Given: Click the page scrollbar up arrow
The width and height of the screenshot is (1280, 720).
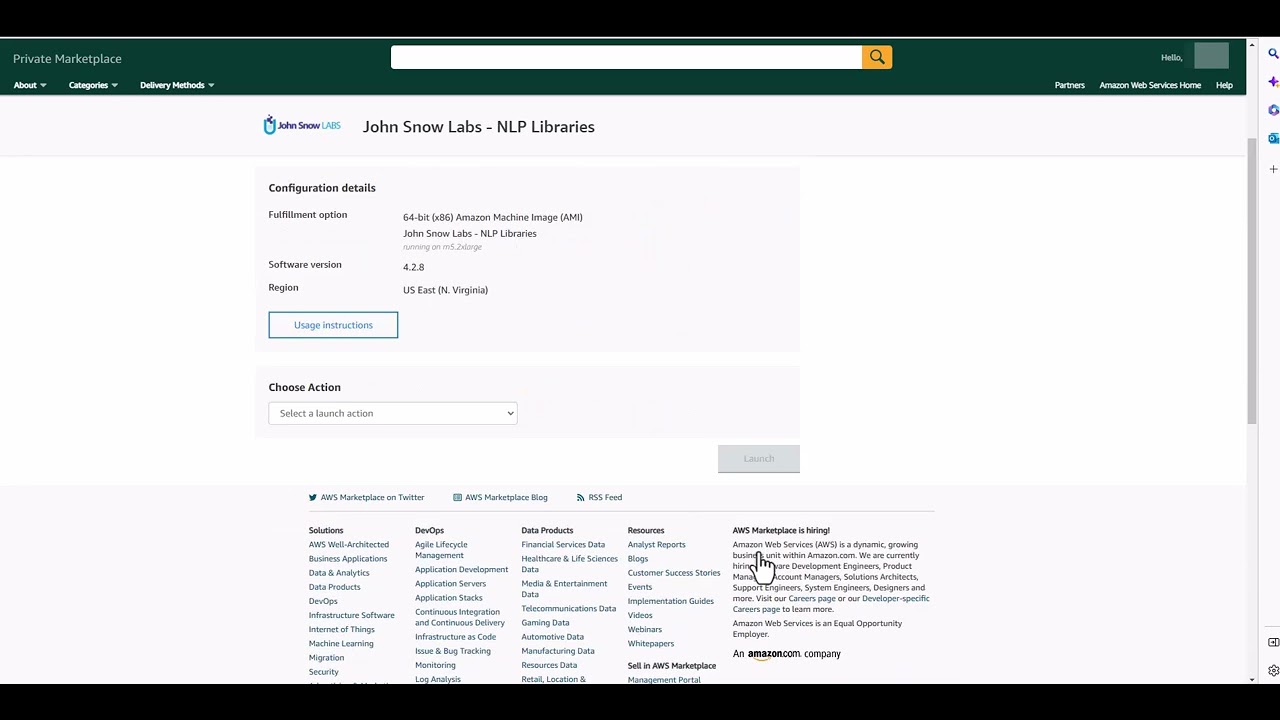Looking at the screenshot, I should click(1252, 44).
